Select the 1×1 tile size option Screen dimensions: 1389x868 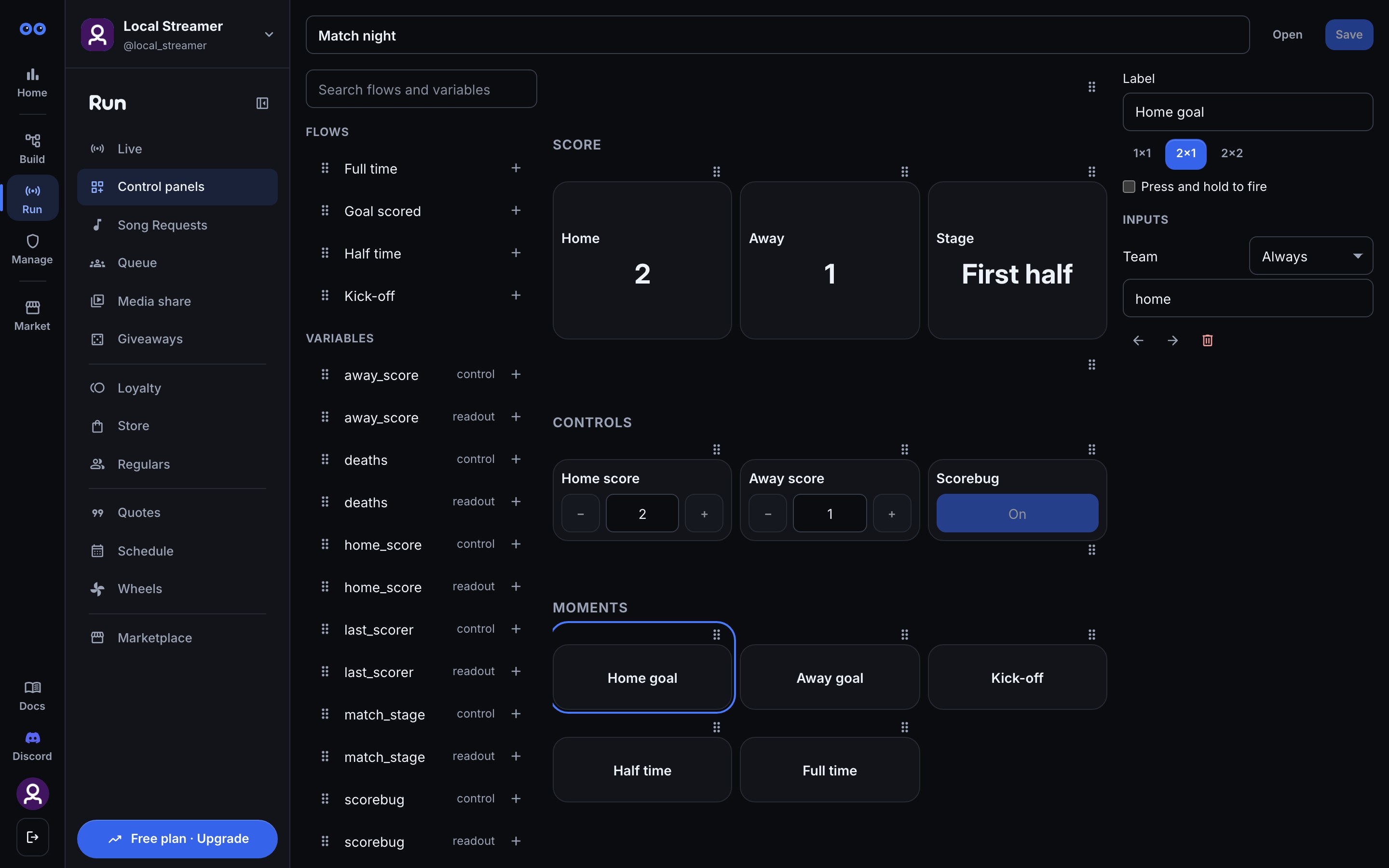click(1142, 154)
